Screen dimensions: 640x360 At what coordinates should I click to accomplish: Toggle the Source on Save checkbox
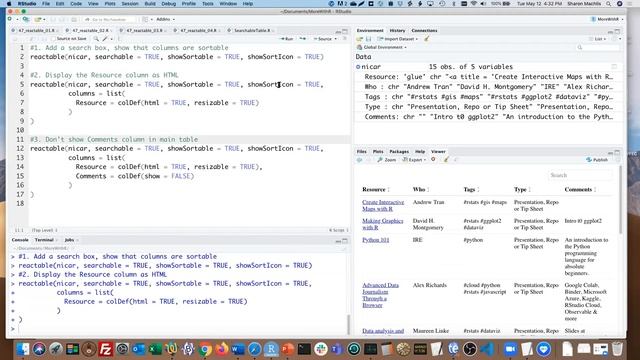coord(53,39)
